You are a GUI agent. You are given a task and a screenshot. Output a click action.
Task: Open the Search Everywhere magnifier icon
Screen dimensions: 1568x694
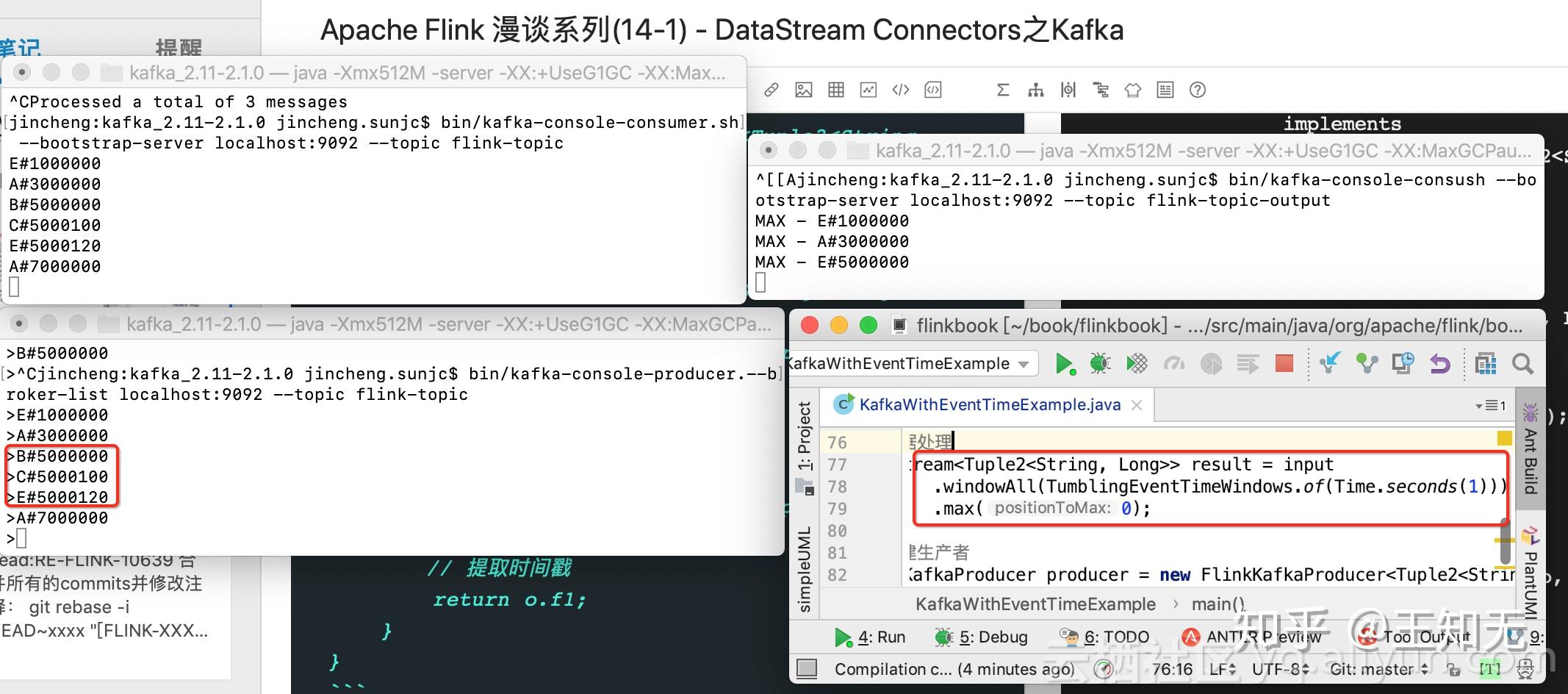coord(1522,363)
